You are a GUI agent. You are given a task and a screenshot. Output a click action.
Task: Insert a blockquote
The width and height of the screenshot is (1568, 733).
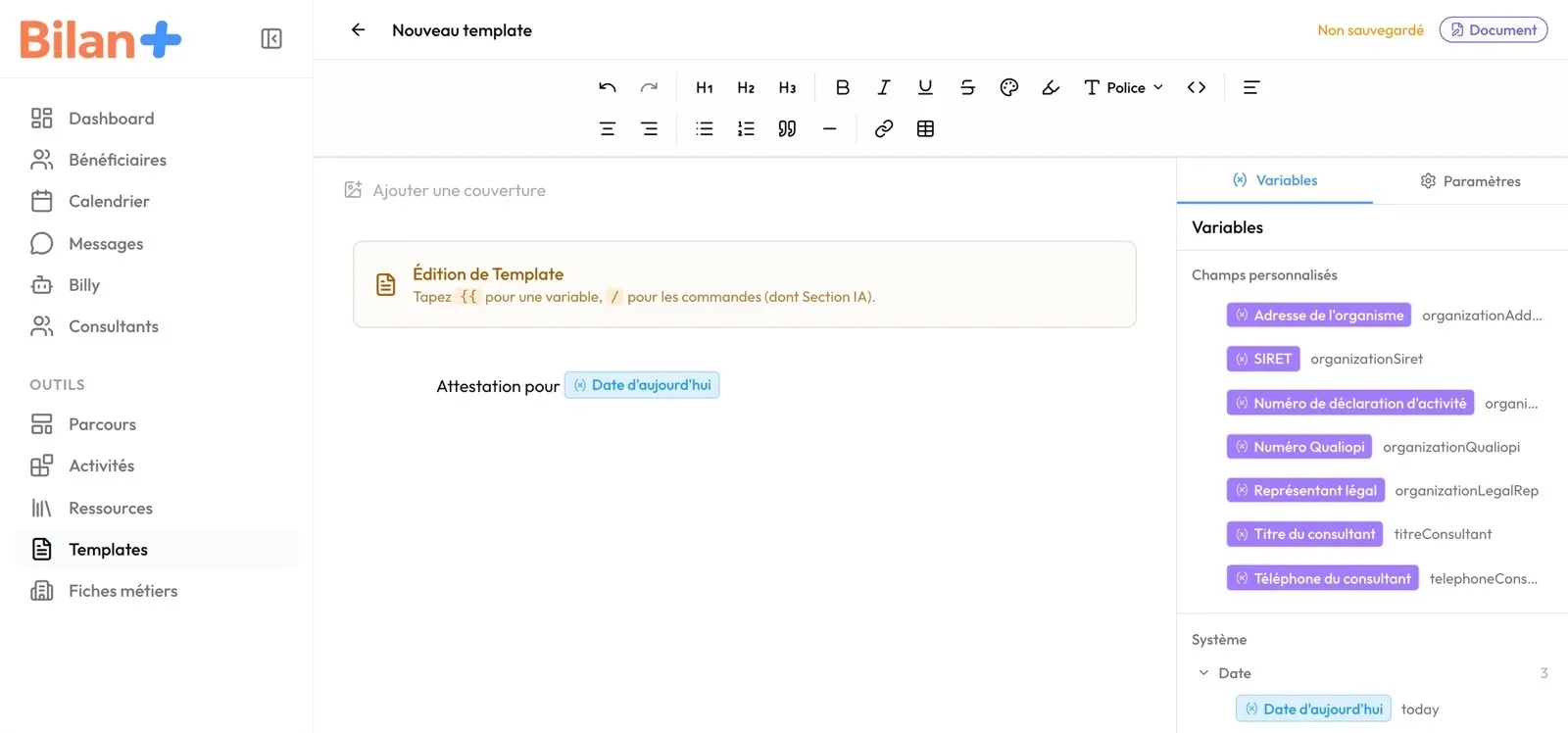pyautogui.click(x=787, y=128)
